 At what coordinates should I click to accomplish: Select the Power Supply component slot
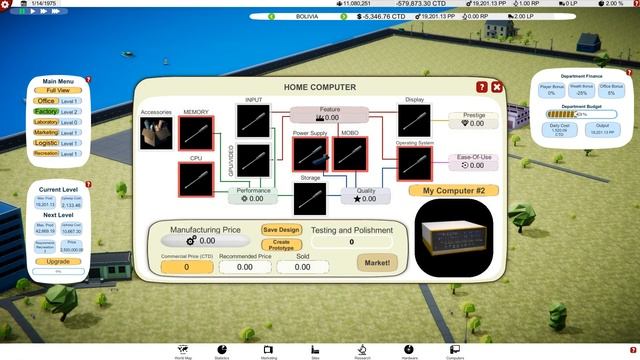point(310,154)
